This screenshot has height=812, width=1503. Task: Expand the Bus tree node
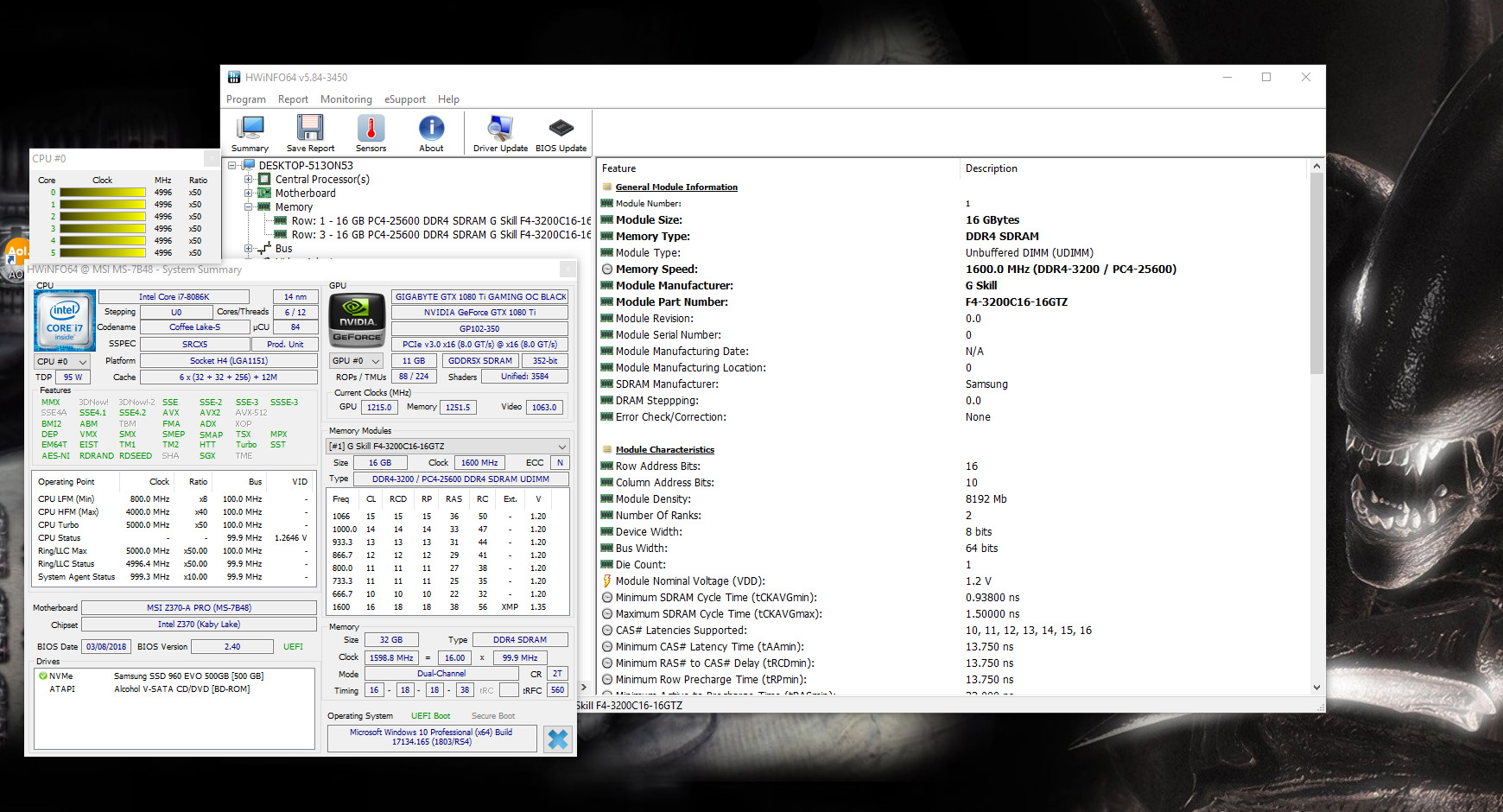pos(249,248)
